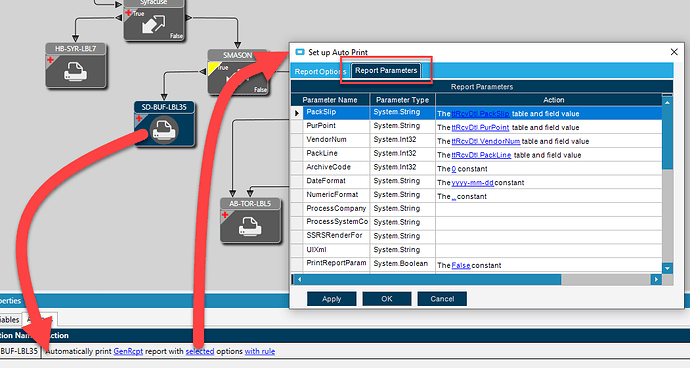Click the System.Boolean type cell for PrintReportParam
This screenshot has width=690, height=368.
pyautogui.click(x=403, y=264)
